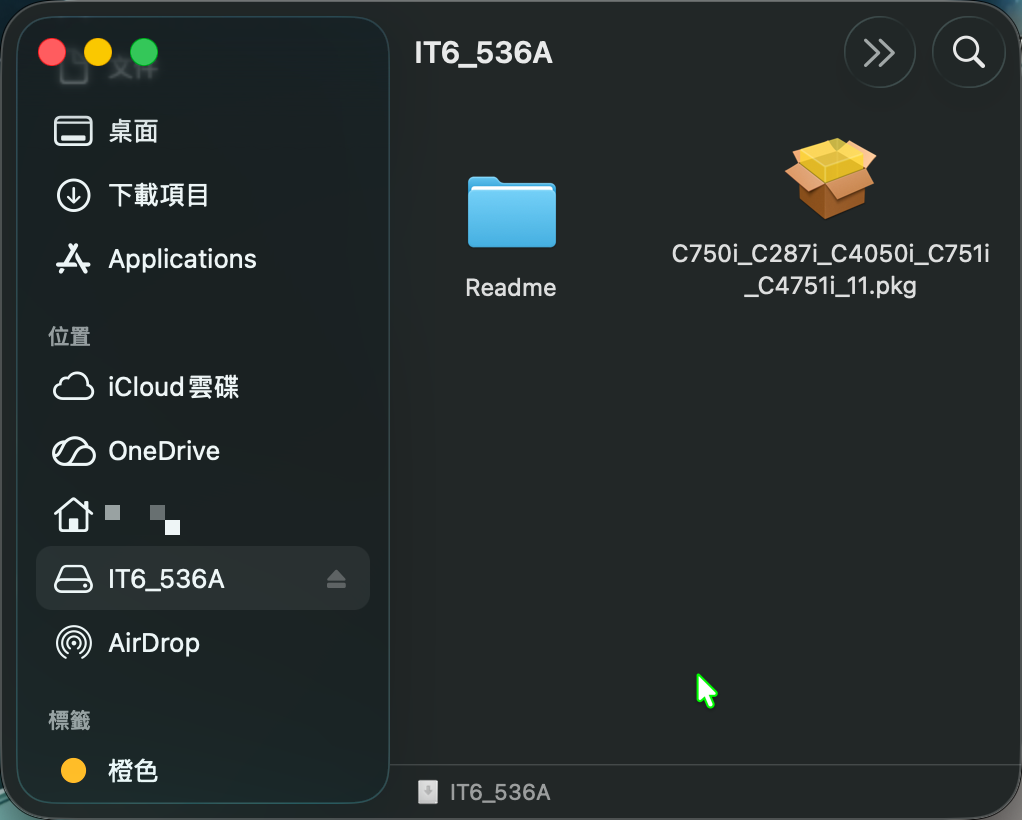The width and height of the screenshot is (1022, 820).
Task: Click the home folder house icon
Action: click(73, 515)
